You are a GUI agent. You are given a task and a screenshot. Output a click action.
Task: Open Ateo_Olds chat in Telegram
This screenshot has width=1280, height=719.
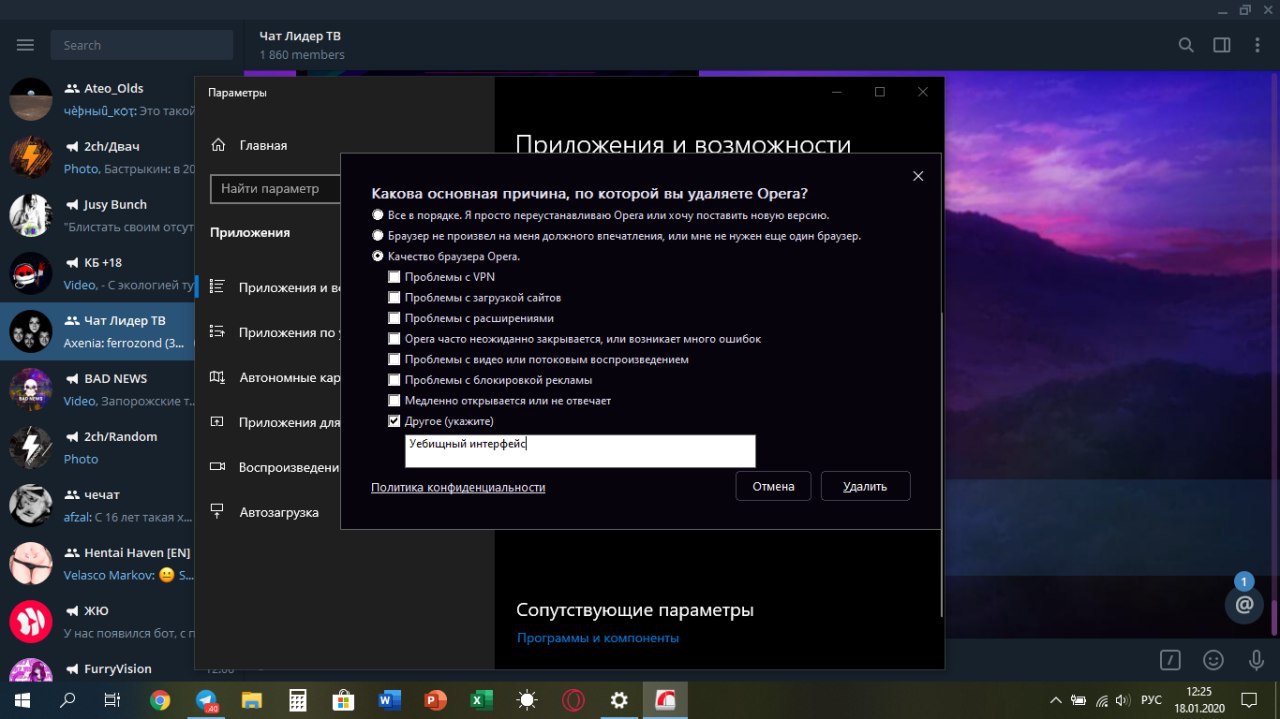coord(97,99)
